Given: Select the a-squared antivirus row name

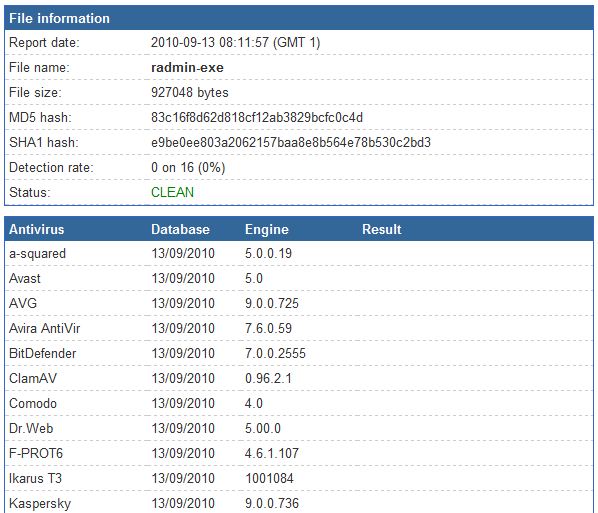Looking at the screenshot, I should 37,254.
